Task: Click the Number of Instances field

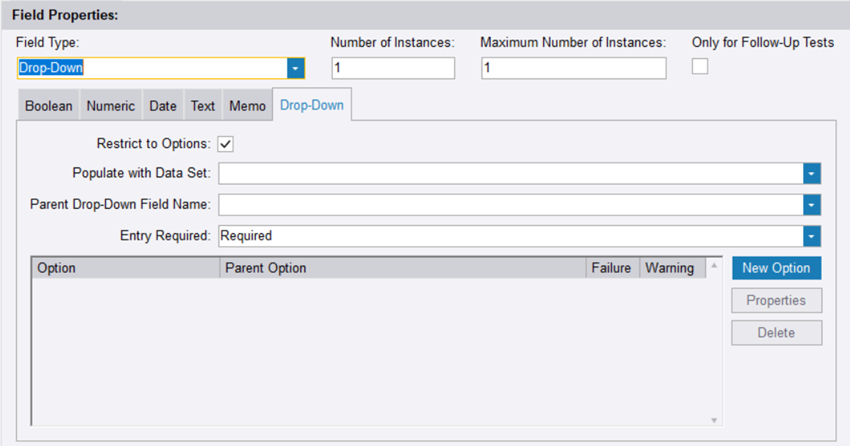Action: click(x=393, y=68)
